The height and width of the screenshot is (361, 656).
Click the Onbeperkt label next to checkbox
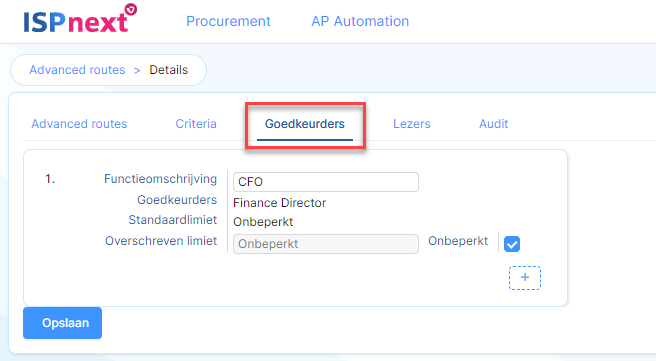(458, 241)
